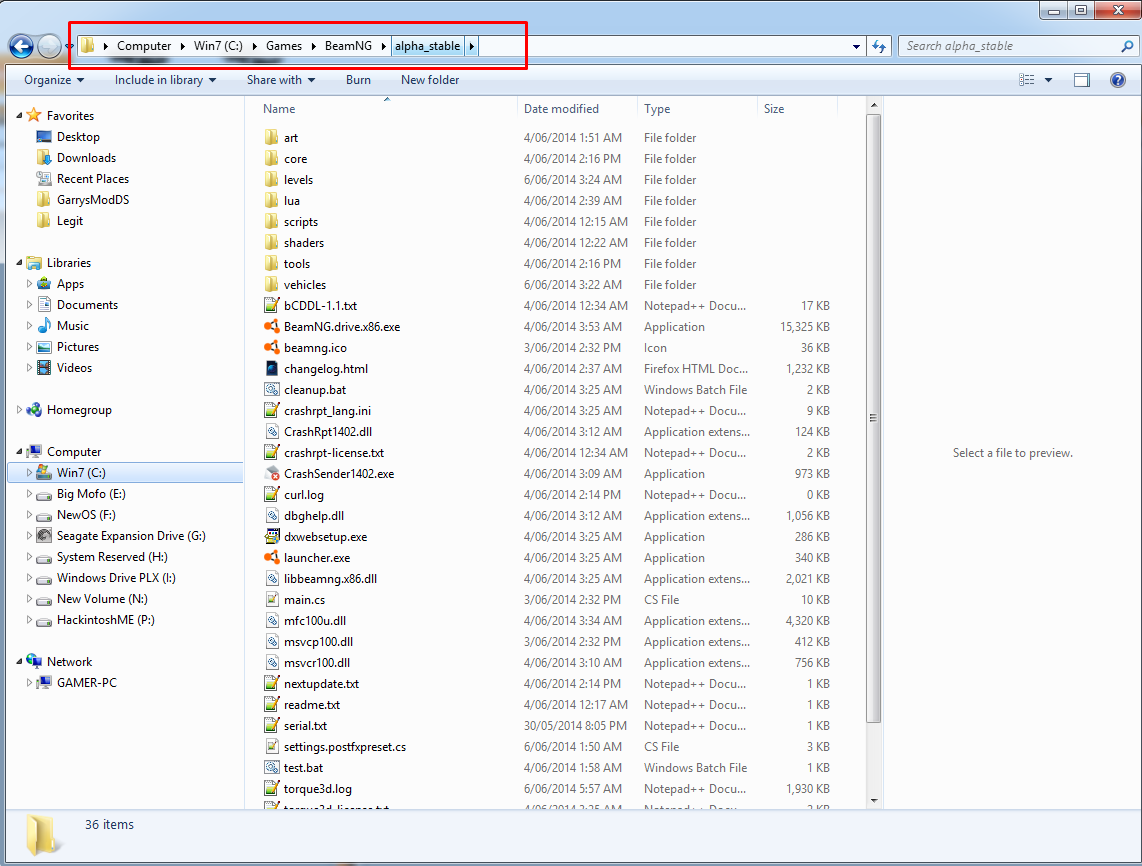Expand the Homegroup tree node
This screenshot has width=1142, height=866.
click(19, 410)
